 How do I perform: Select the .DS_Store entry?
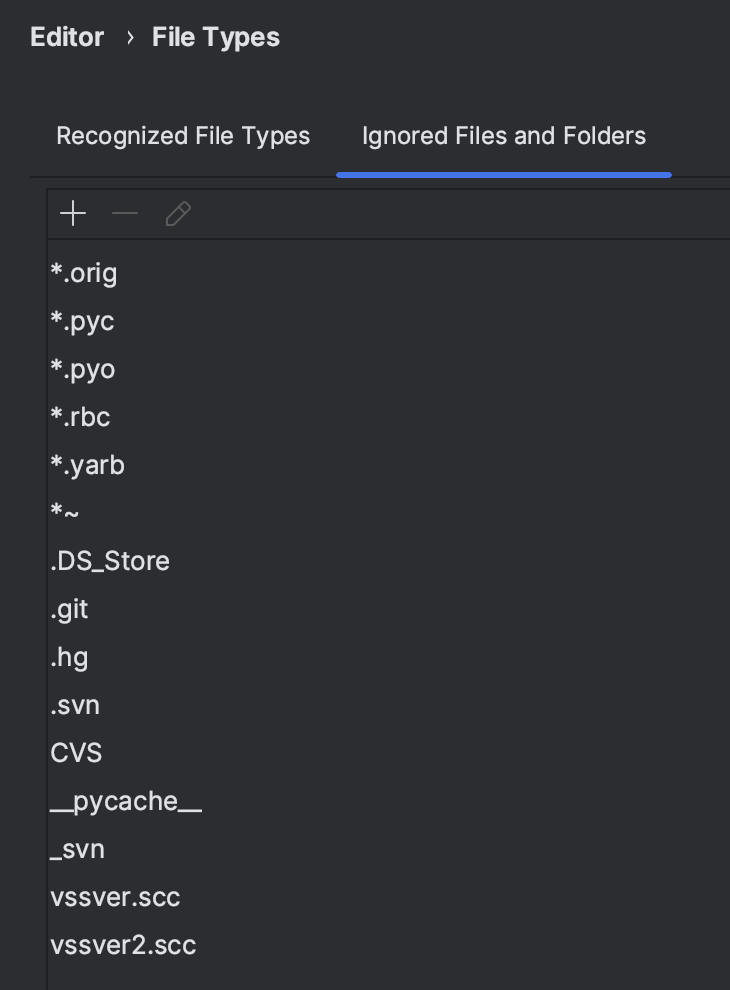click(110, 561)
